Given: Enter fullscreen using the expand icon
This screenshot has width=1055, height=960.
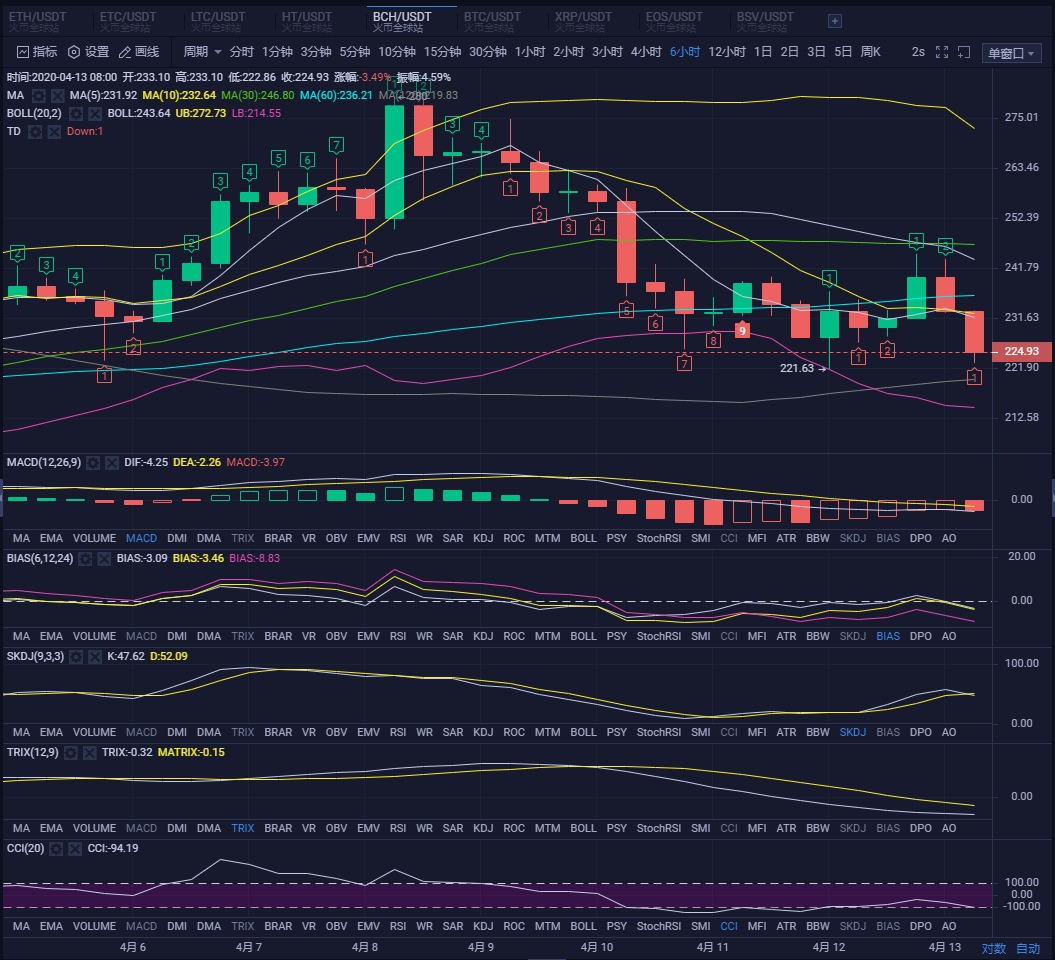Looking at the screenshot, I should 941,51.
